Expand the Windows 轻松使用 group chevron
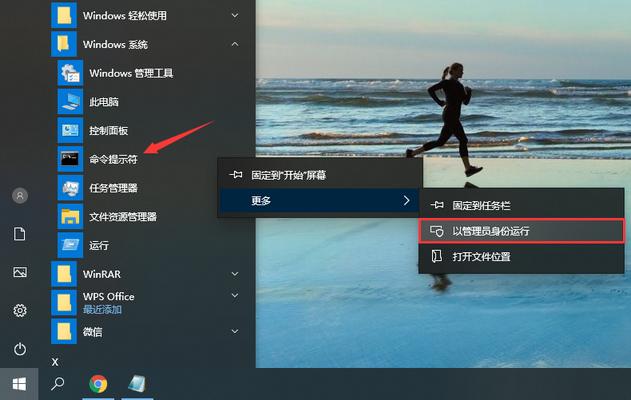Screen dimensions: 631x400 tap(235, 15)
